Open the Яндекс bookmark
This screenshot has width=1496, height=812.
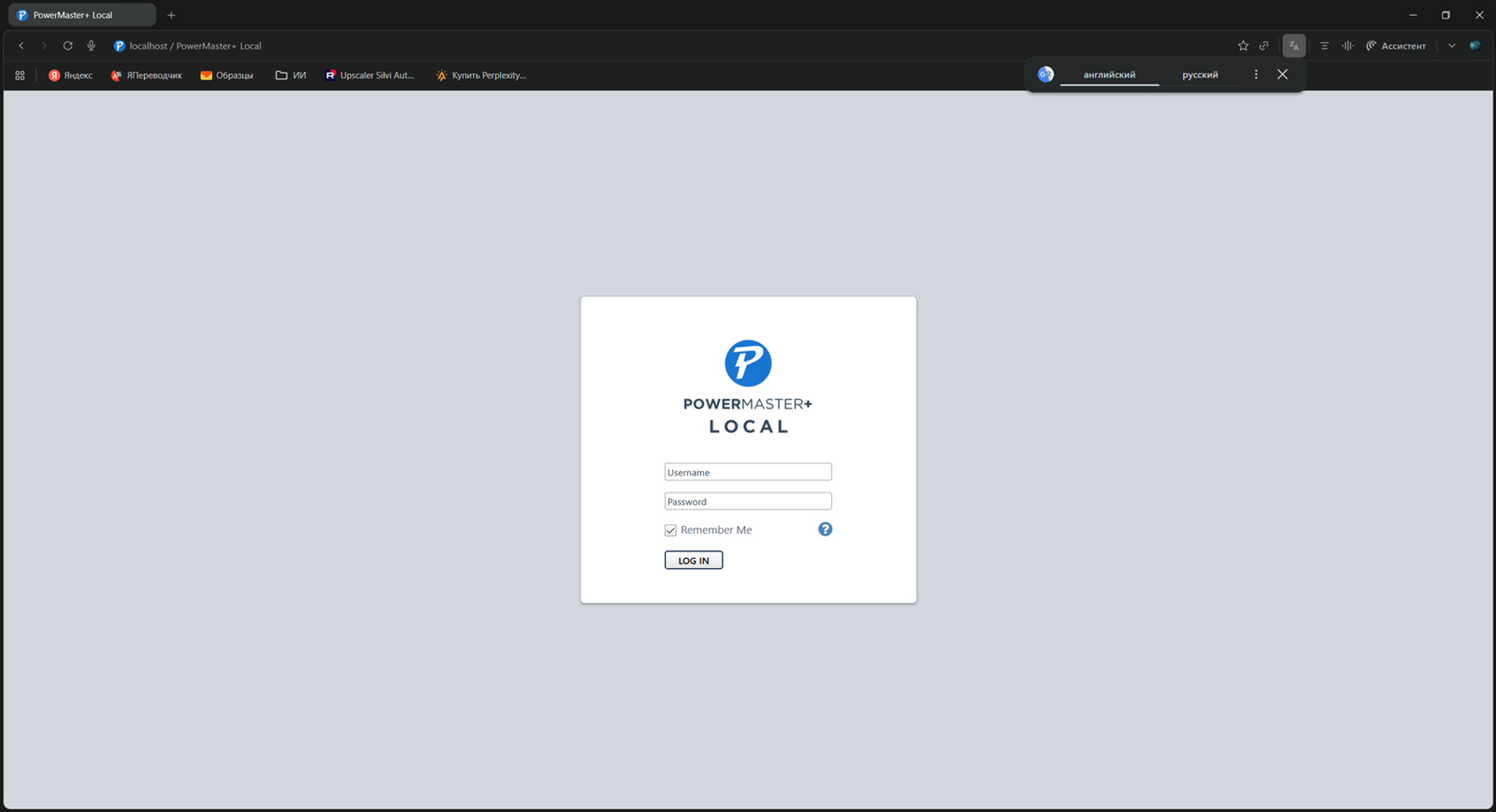71,75
